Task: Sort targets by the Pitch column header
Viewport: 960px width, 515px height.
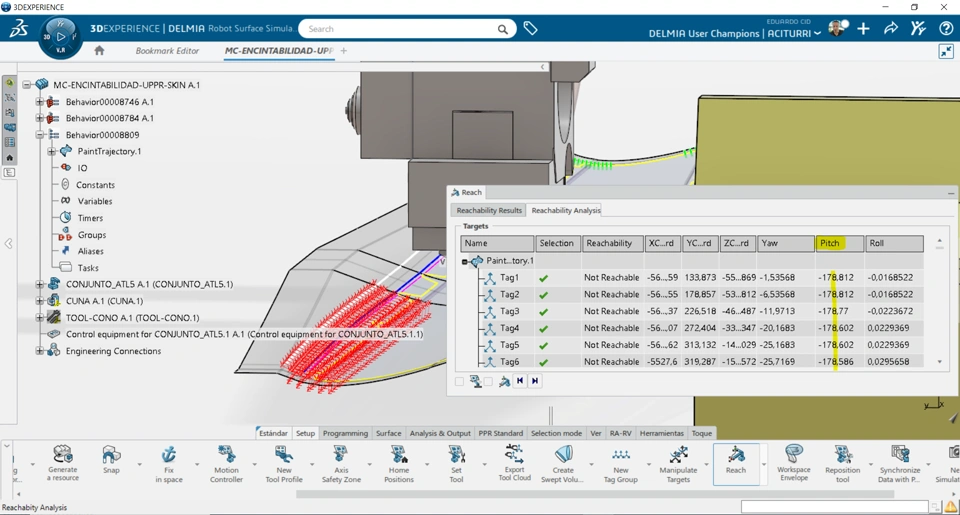Action: pyautogui.click(x=839, y=243)
